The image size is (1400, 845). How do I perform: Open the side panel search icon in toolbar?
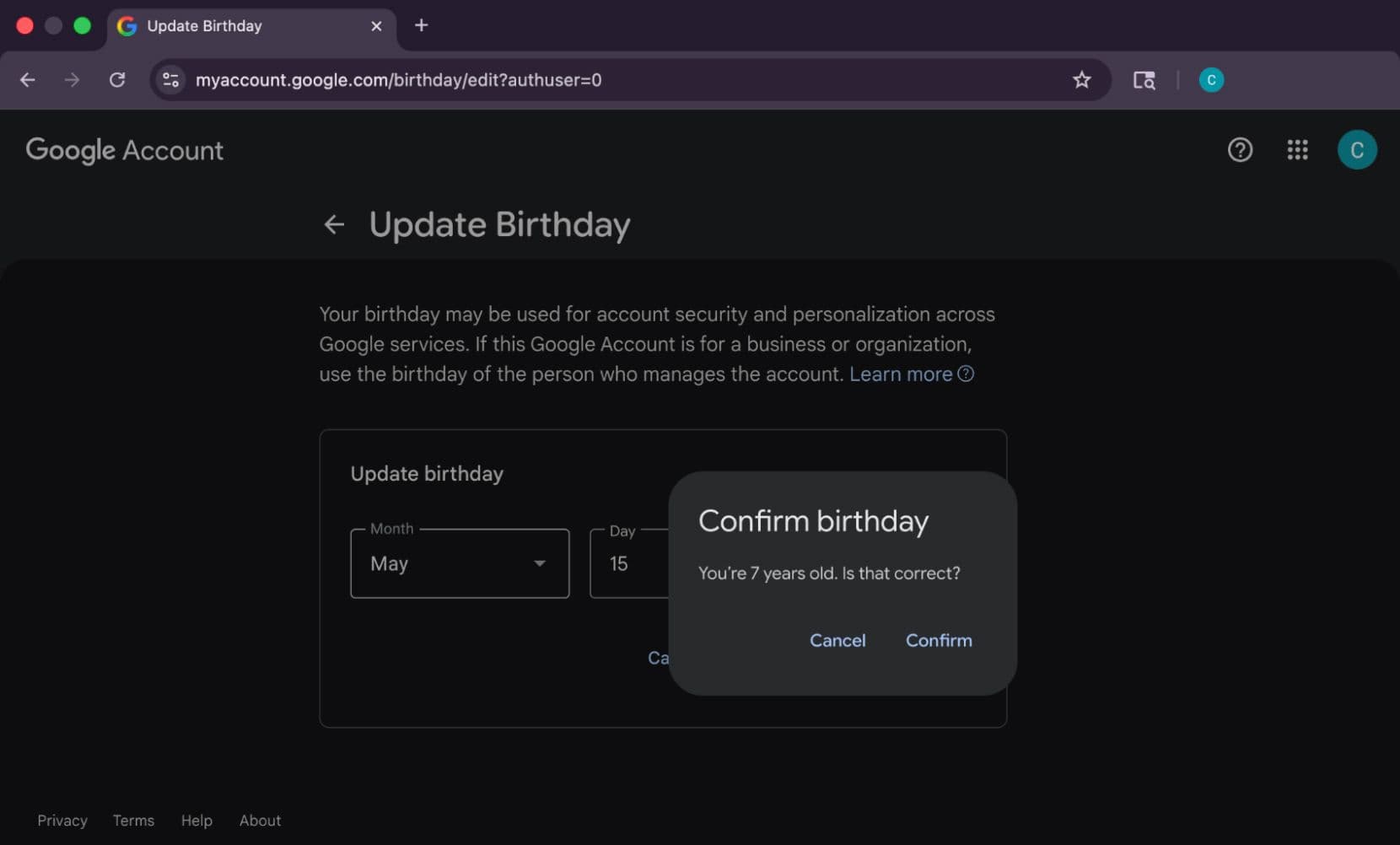[1144, 80]
